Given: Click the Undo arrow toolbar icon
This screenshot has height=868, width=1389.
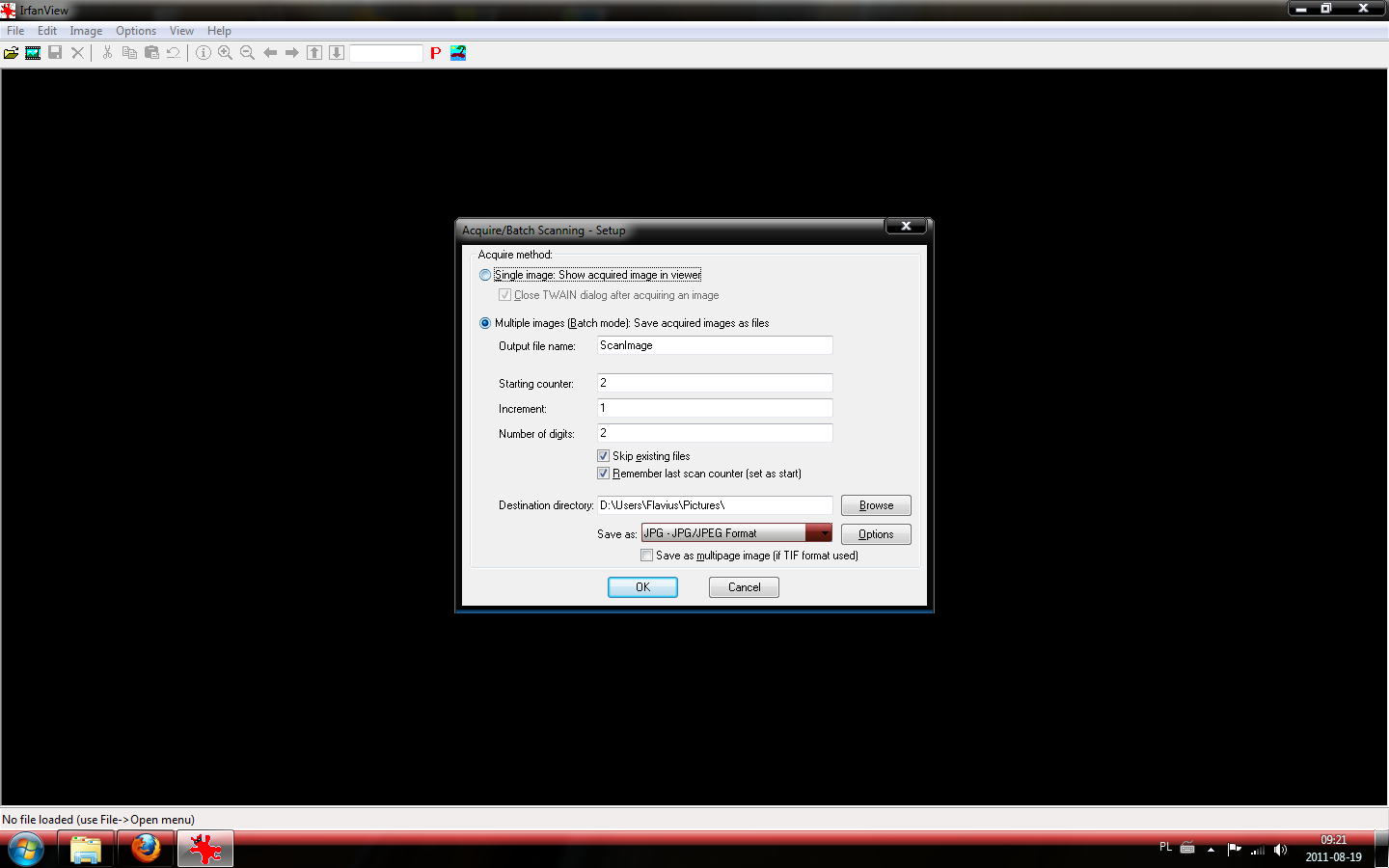Looking at the screenshot, I should [174, 53].
